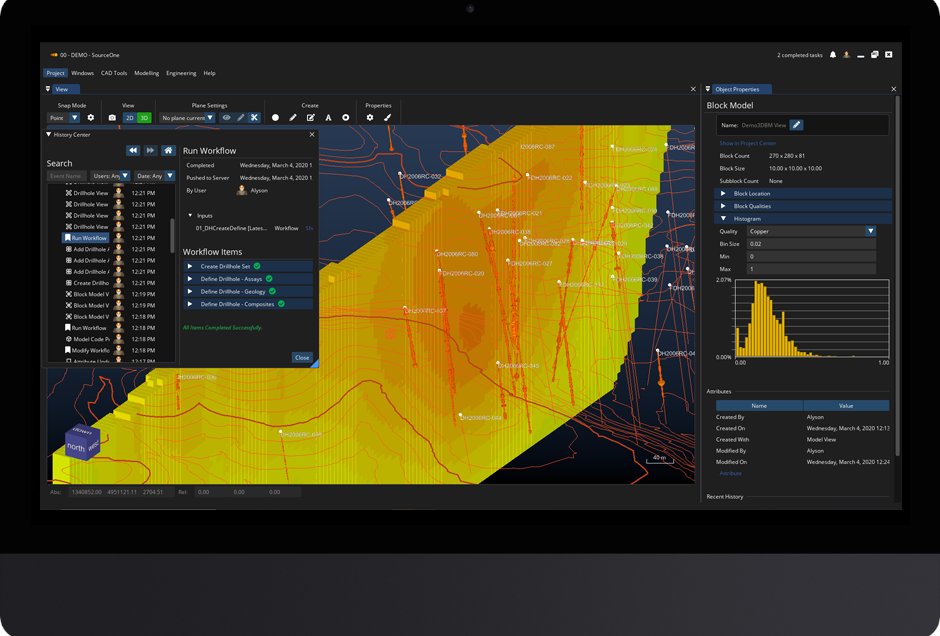Switch view to 2D mode
The image size is (940, 636).
tap(129, 117)
